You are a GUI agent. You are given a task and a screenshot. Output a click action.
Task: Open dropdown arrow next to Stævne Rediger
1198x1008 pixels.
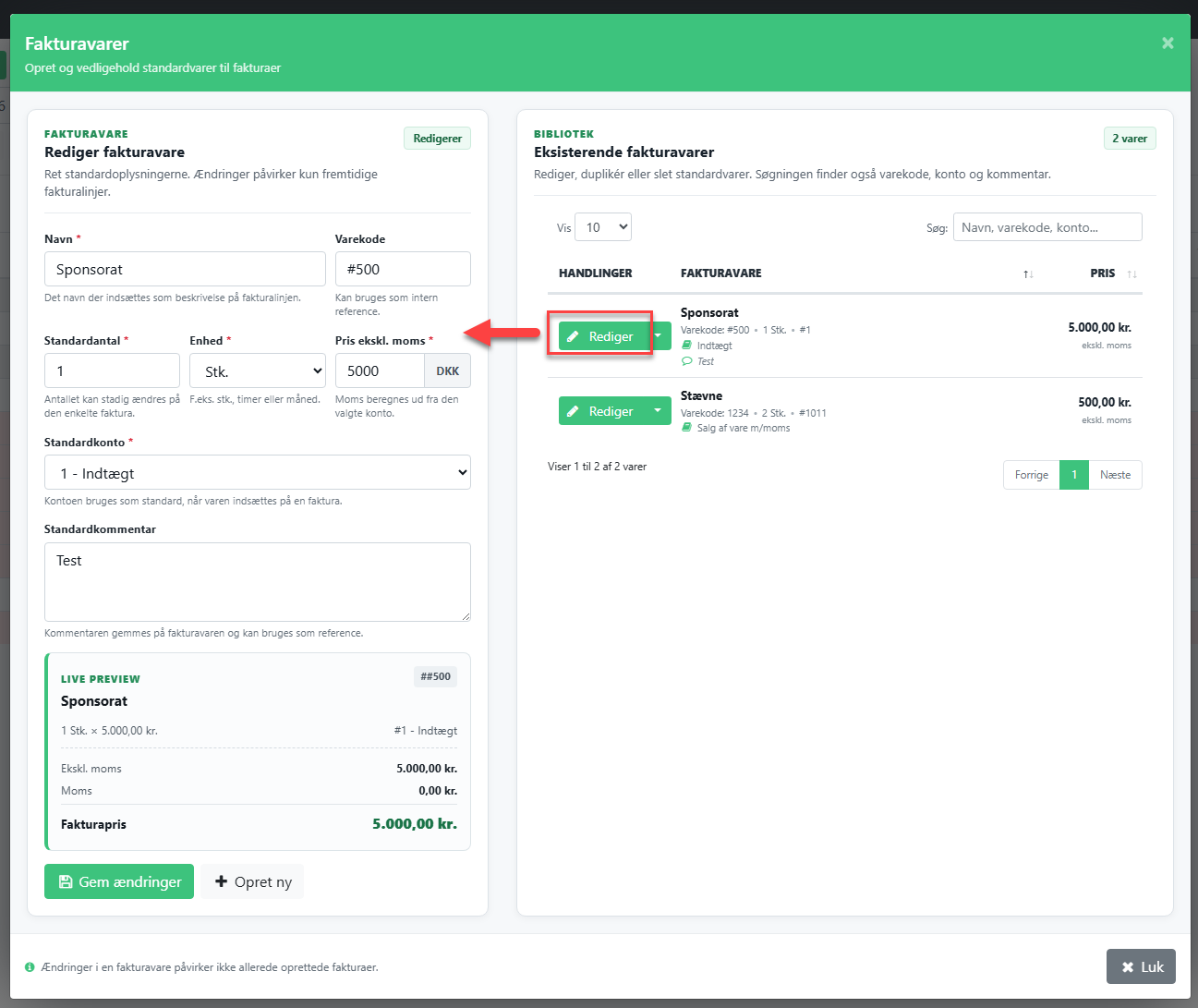coord(658,411)
